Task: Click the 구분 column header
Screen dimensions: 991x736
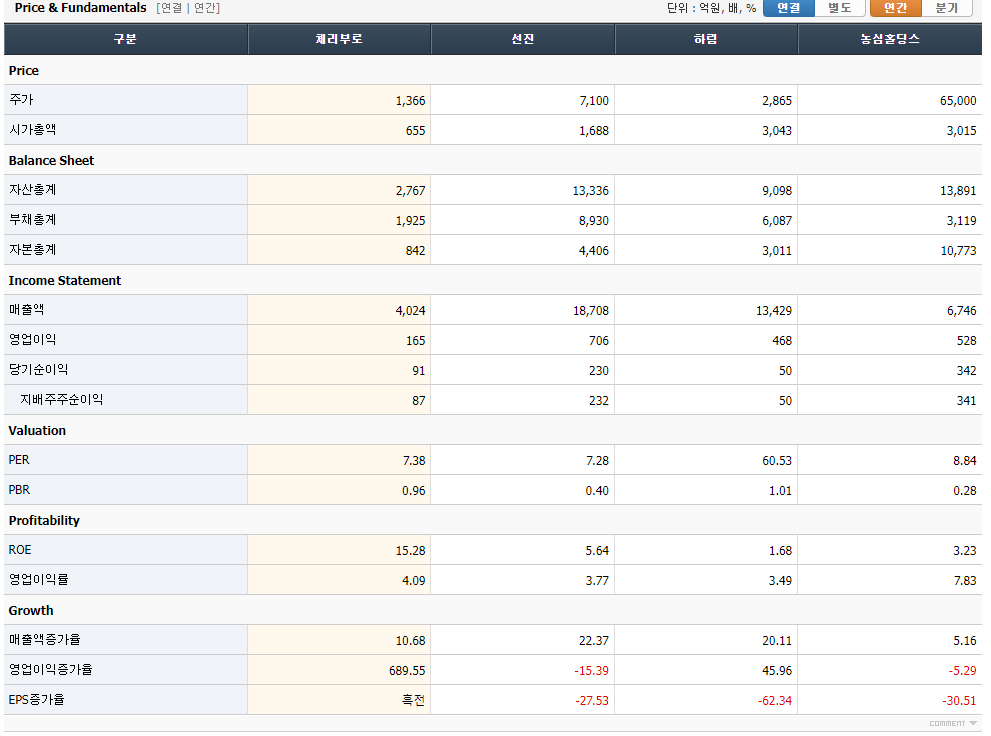Action: coord(125,39)
